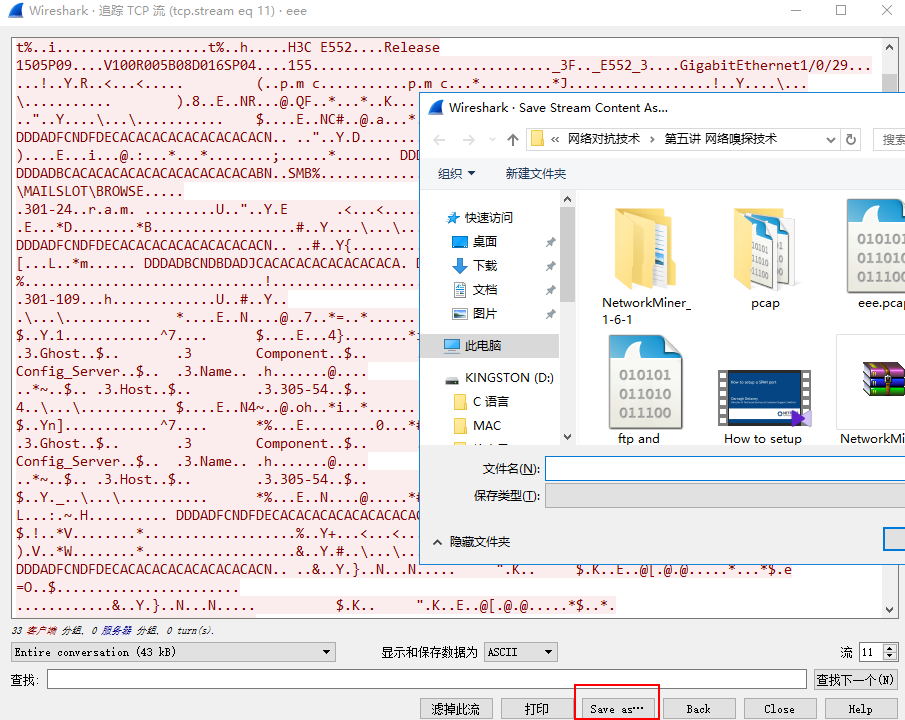The width and height of the screenshot is (905, 720).
Task: Click the pin icon next to 桌面
Action: pos(551,242)
